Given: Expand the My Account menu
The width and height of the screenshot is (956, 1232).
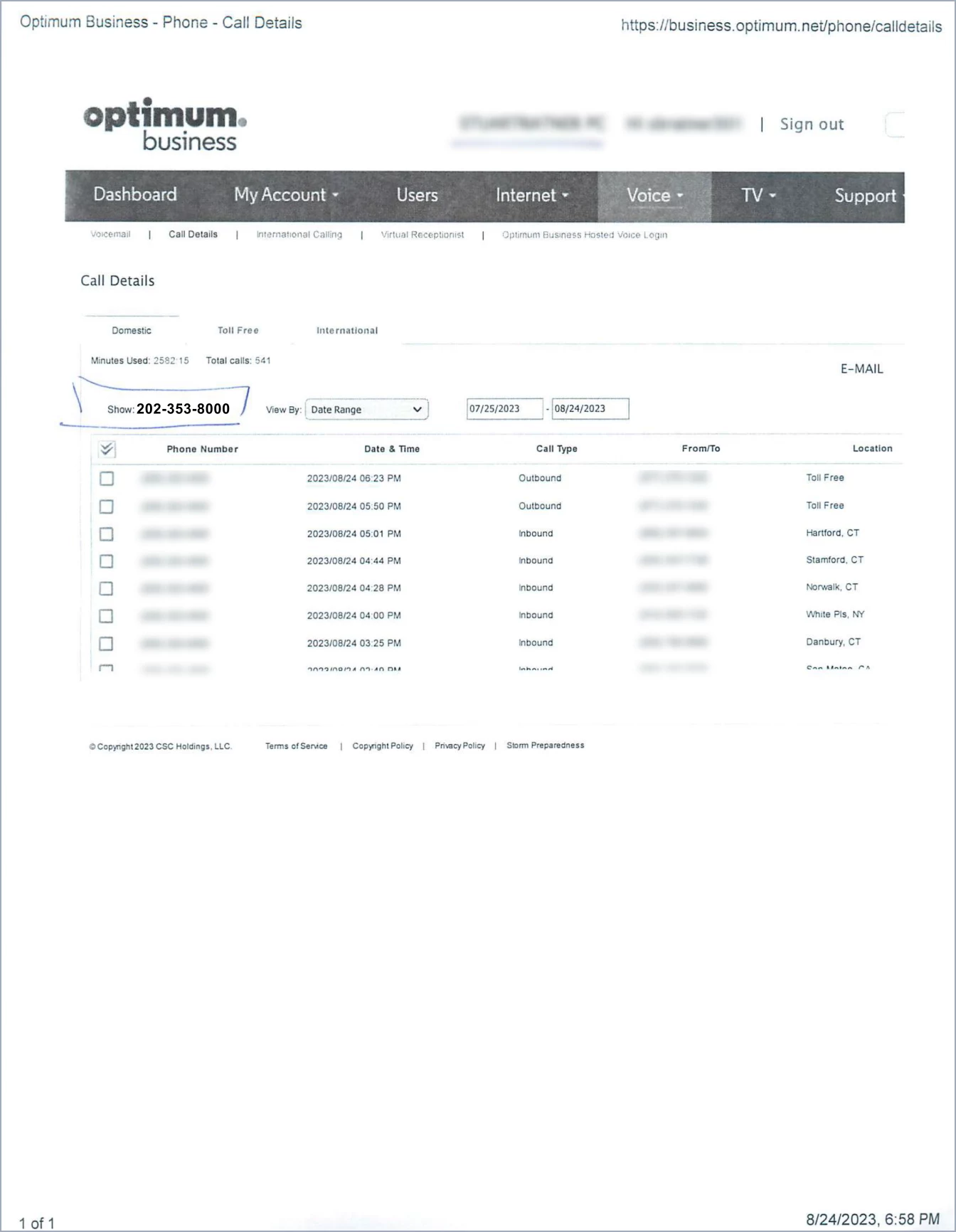Looking at the screenshot, I should tap(286, 195).
